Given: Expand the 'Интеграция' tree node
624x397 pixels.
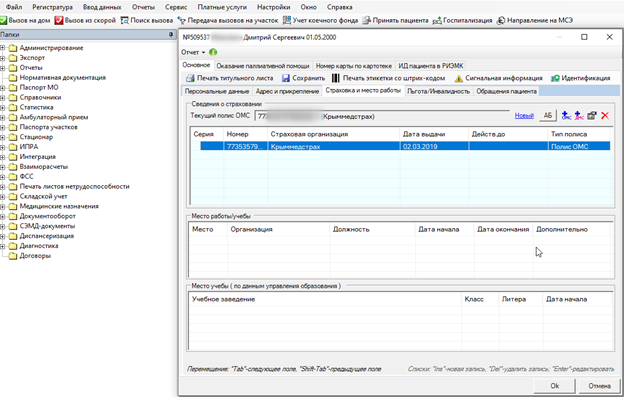Looking at the screenshot, I should point(2,157).
